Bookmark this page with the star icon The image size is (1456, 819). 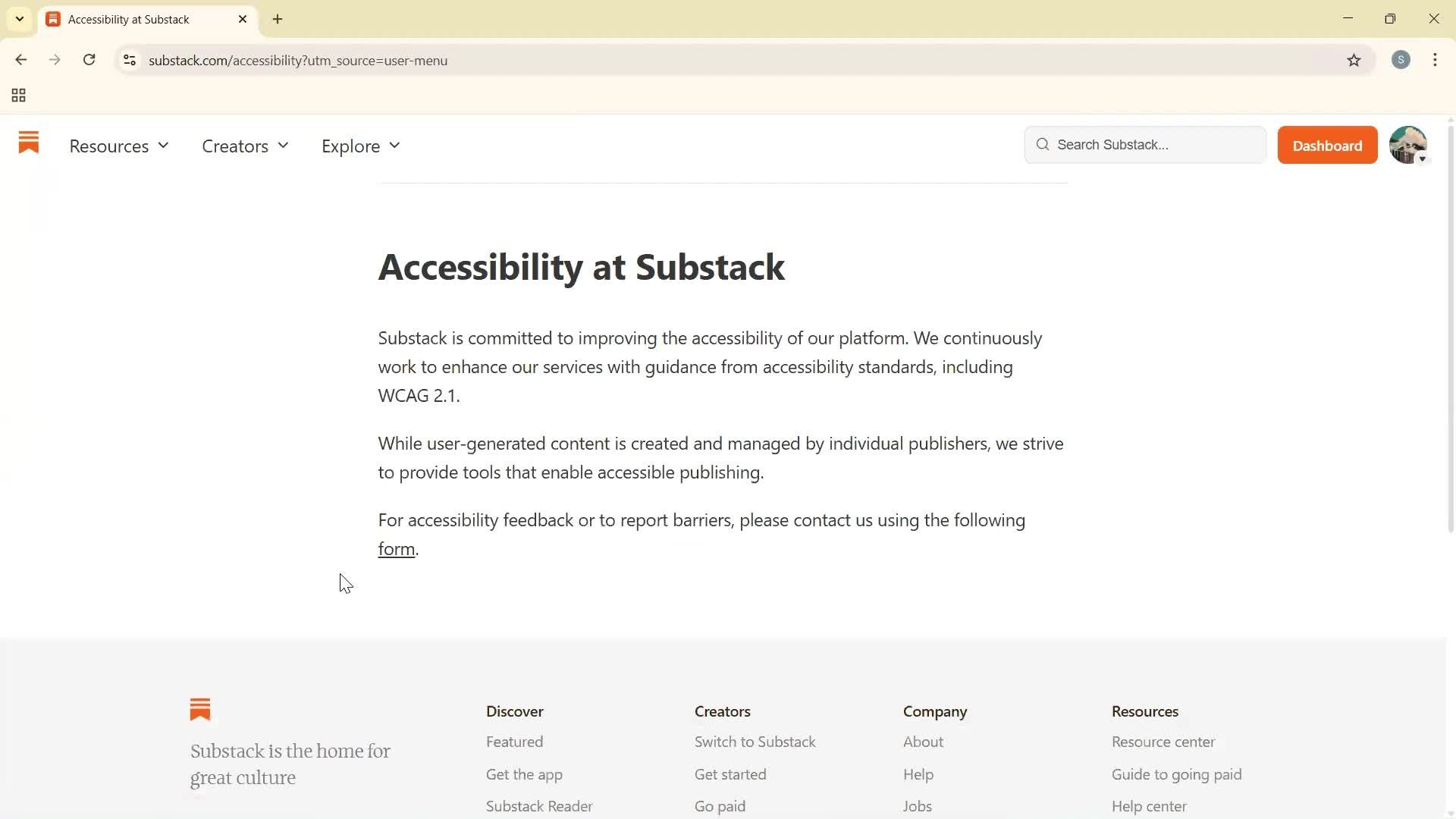click(1354, 60)
